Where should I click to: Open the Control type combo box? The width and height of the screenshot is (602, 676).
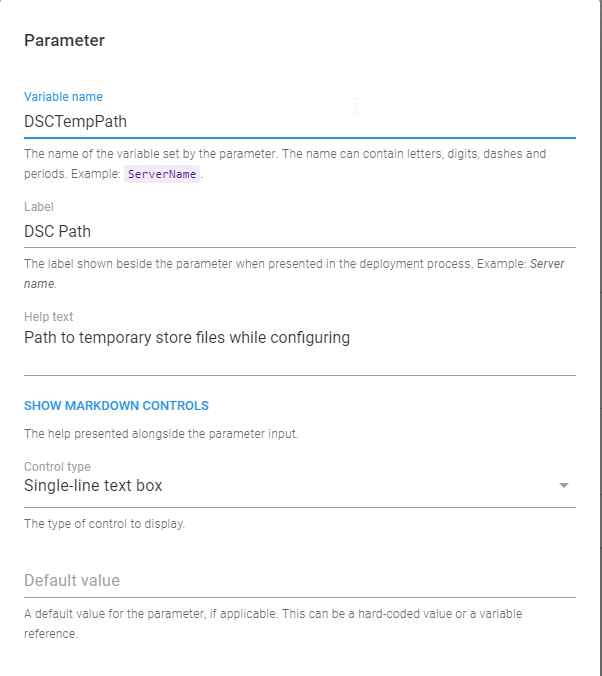click(289, 486)
